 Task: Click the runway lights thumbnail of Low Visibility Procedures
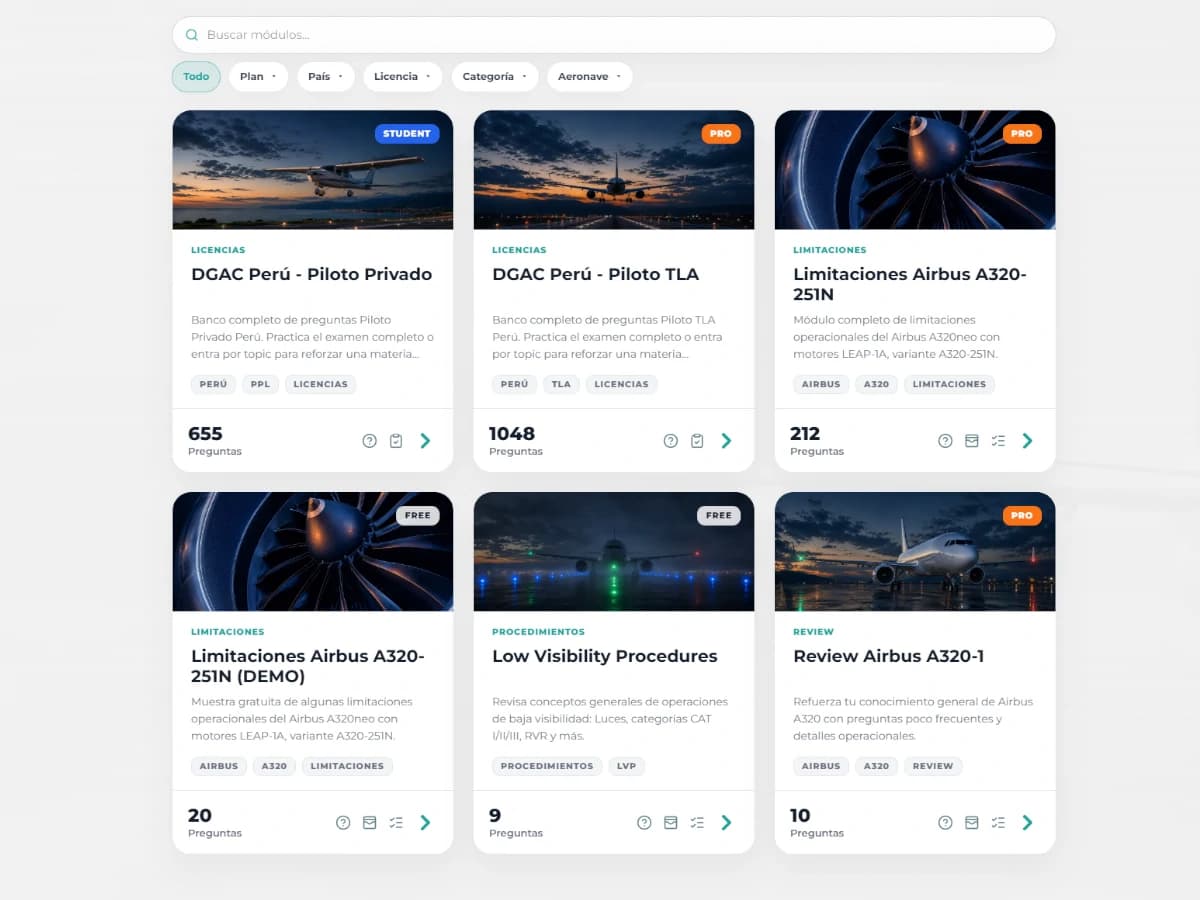[614, 552]
